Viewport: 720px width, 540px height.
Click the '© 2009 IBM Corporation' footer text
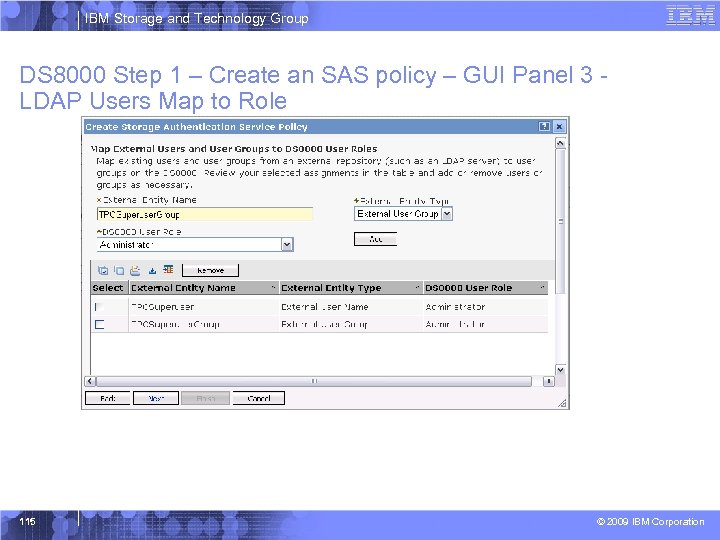[650, 522]
